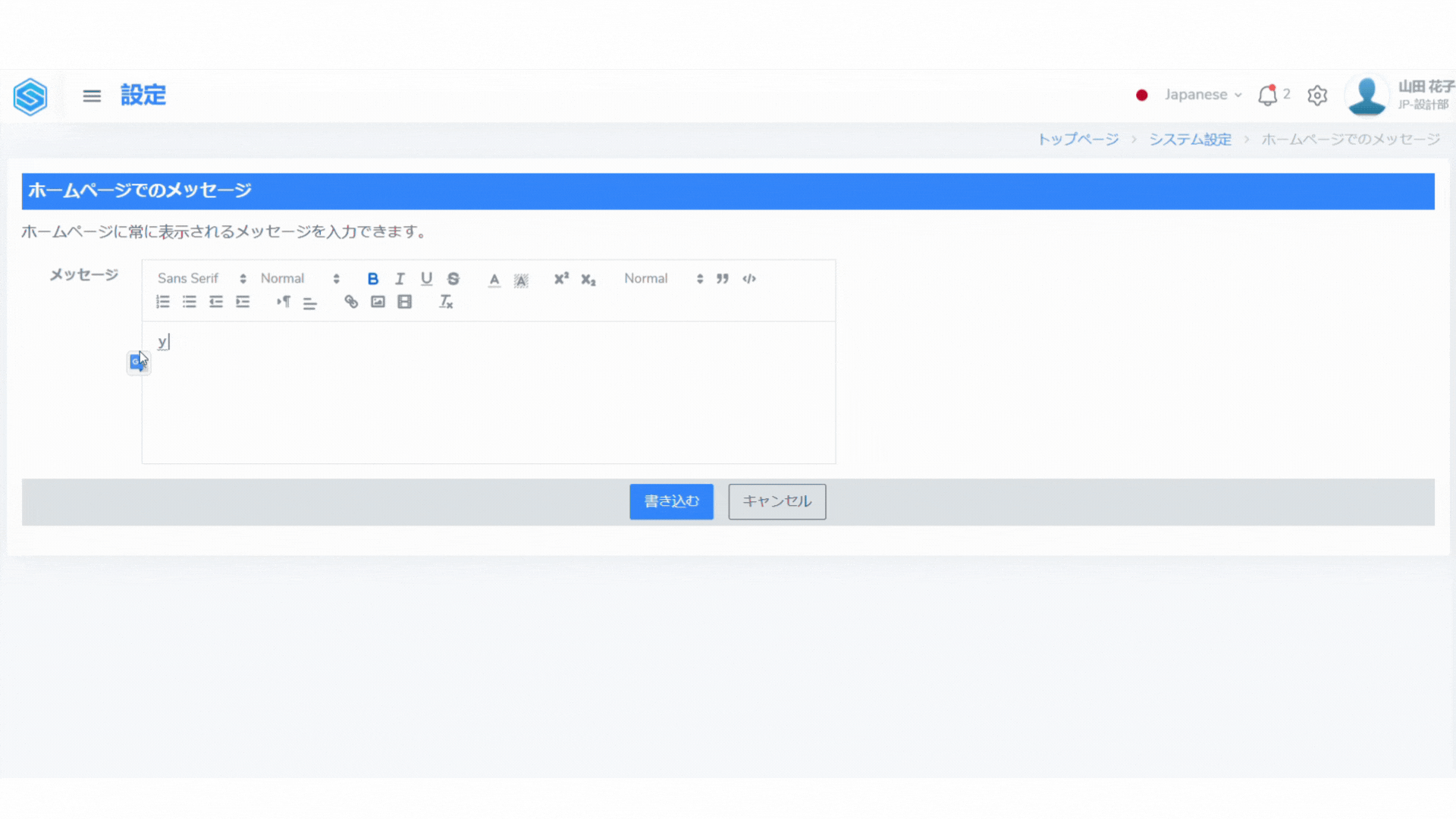Apply superscript formatting
Viewport: 1456px width, 819px height.
pyautogui.click(x=561, y=279)
